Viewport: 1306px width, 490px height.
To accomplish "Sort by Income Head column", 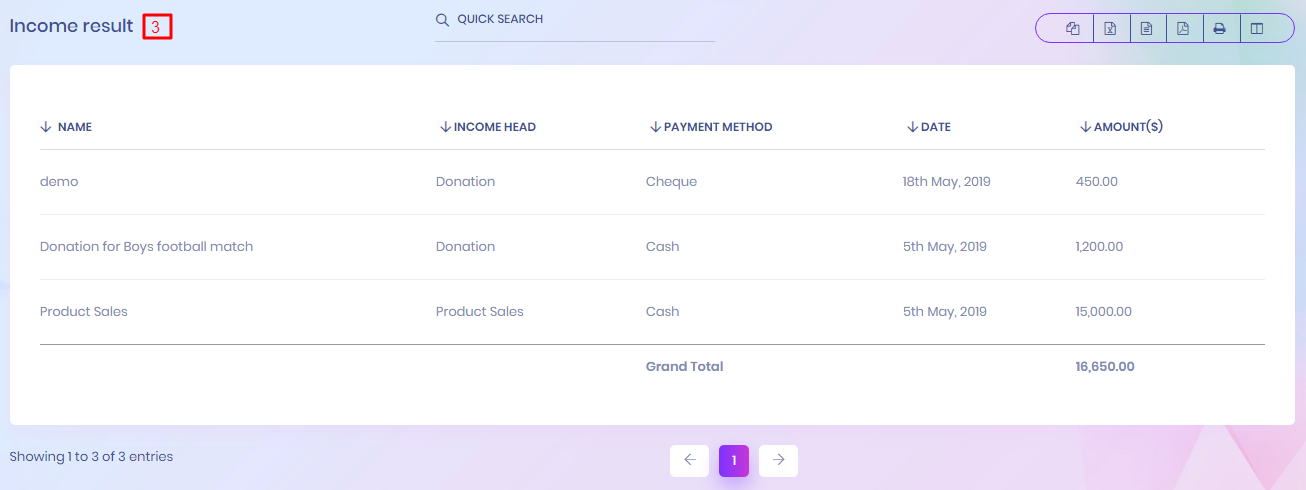I will 494,127.
